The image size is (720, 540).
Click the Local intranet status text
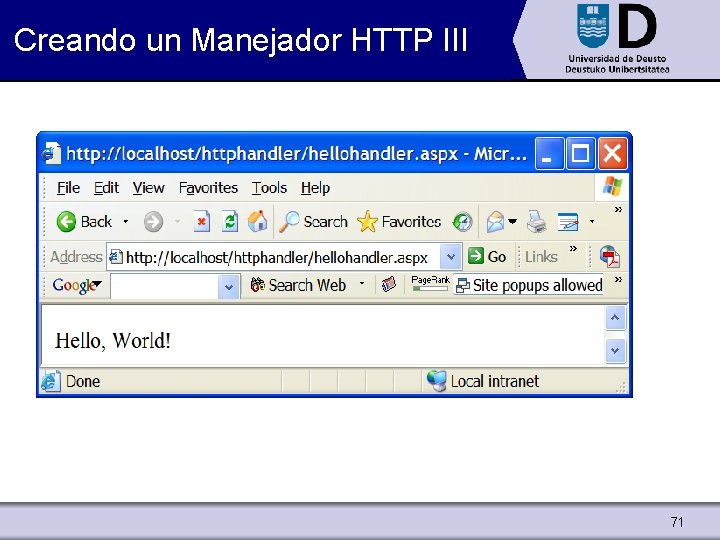tap(495, 381)
